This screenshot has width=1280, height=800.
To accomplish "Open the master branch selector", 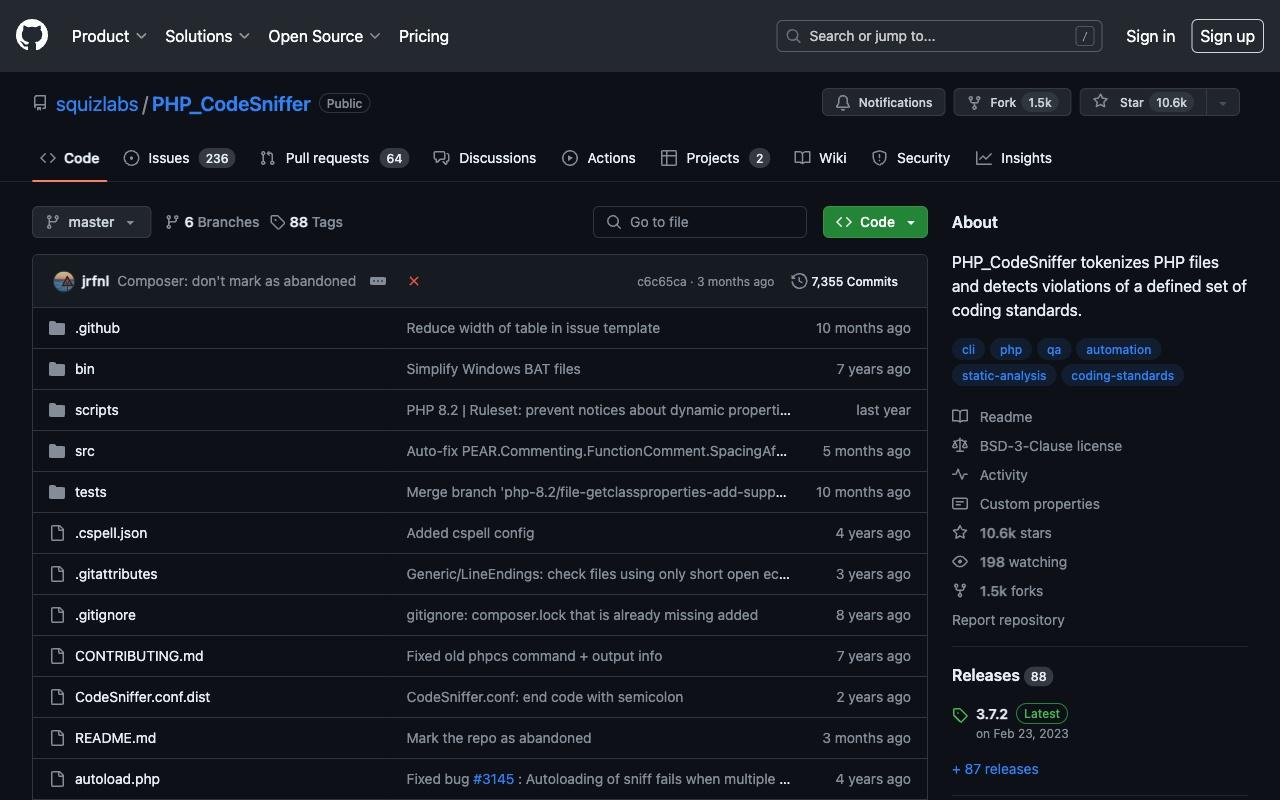I will pos(91,222).
